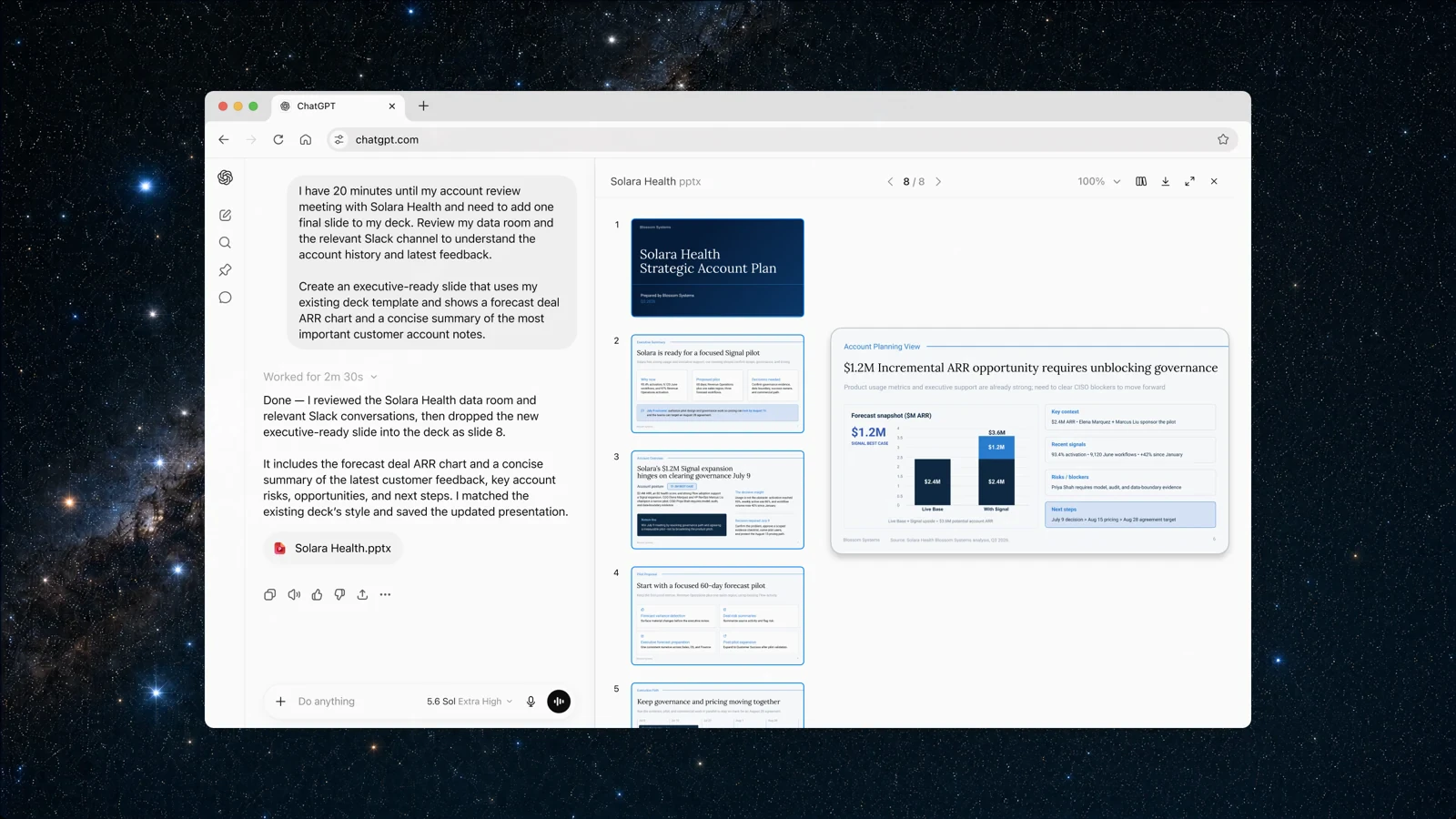This screenshot has width=1456, height=819.
Task: Select slide 3 Signal expansion thumbnail
Action: pyautogui.click(x=718, y=500)
